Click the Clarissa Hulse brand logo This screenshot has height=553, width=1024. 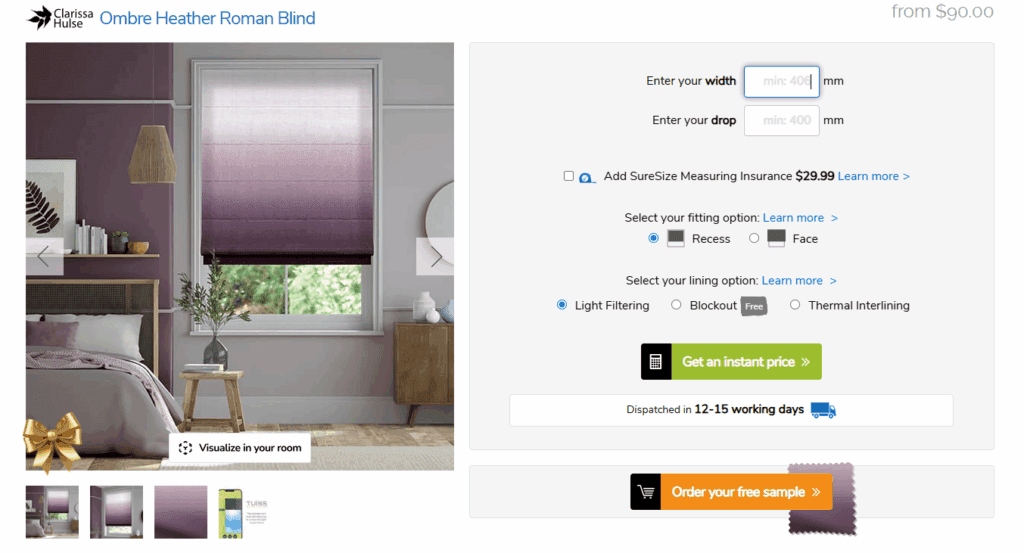(x=60, y=18)
